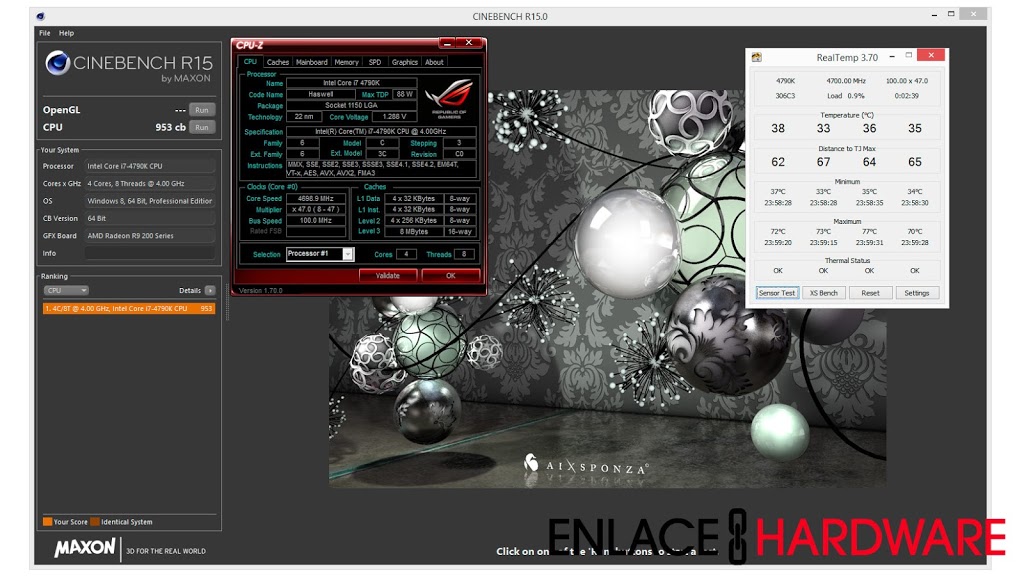Close the CPU-Z window

coord(469,43)
